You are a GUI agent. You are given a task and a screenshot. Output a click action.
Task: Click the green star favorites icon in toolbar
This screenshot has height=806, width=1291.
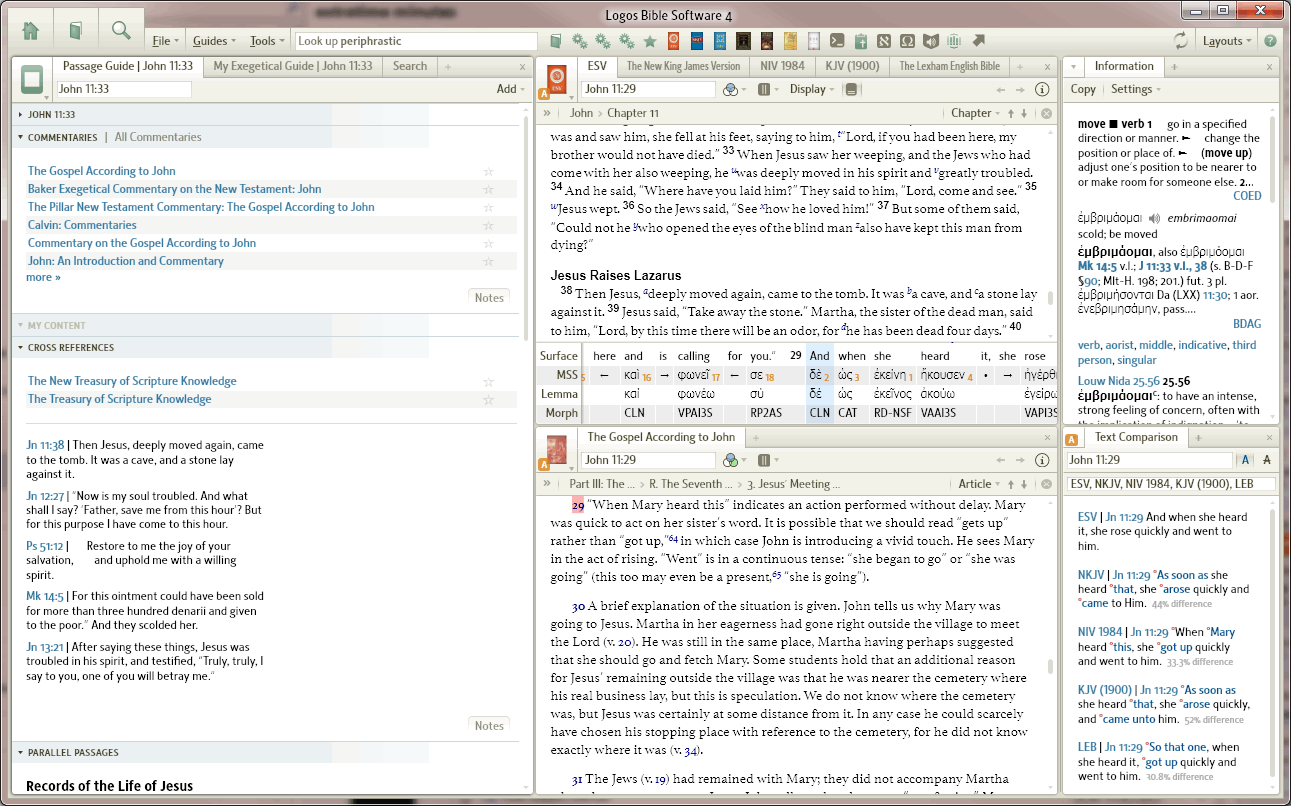click(x=650, y=41)
